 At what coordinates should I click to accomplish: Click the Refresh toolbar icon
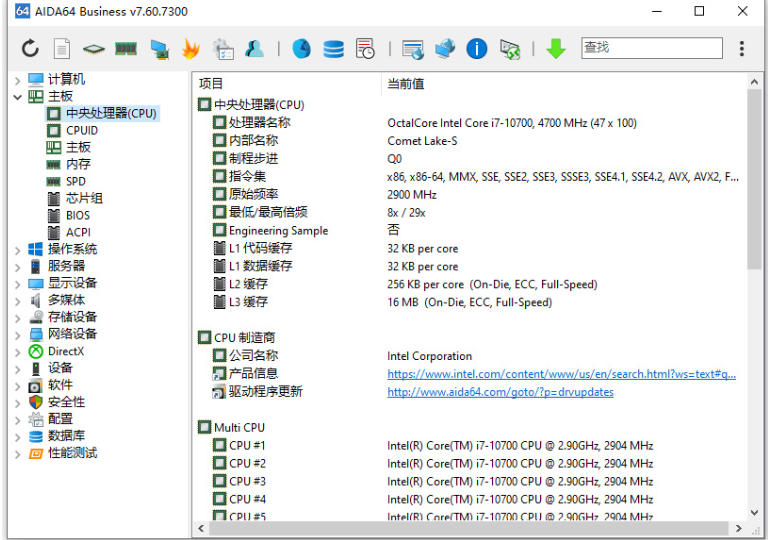pos(30,48)
